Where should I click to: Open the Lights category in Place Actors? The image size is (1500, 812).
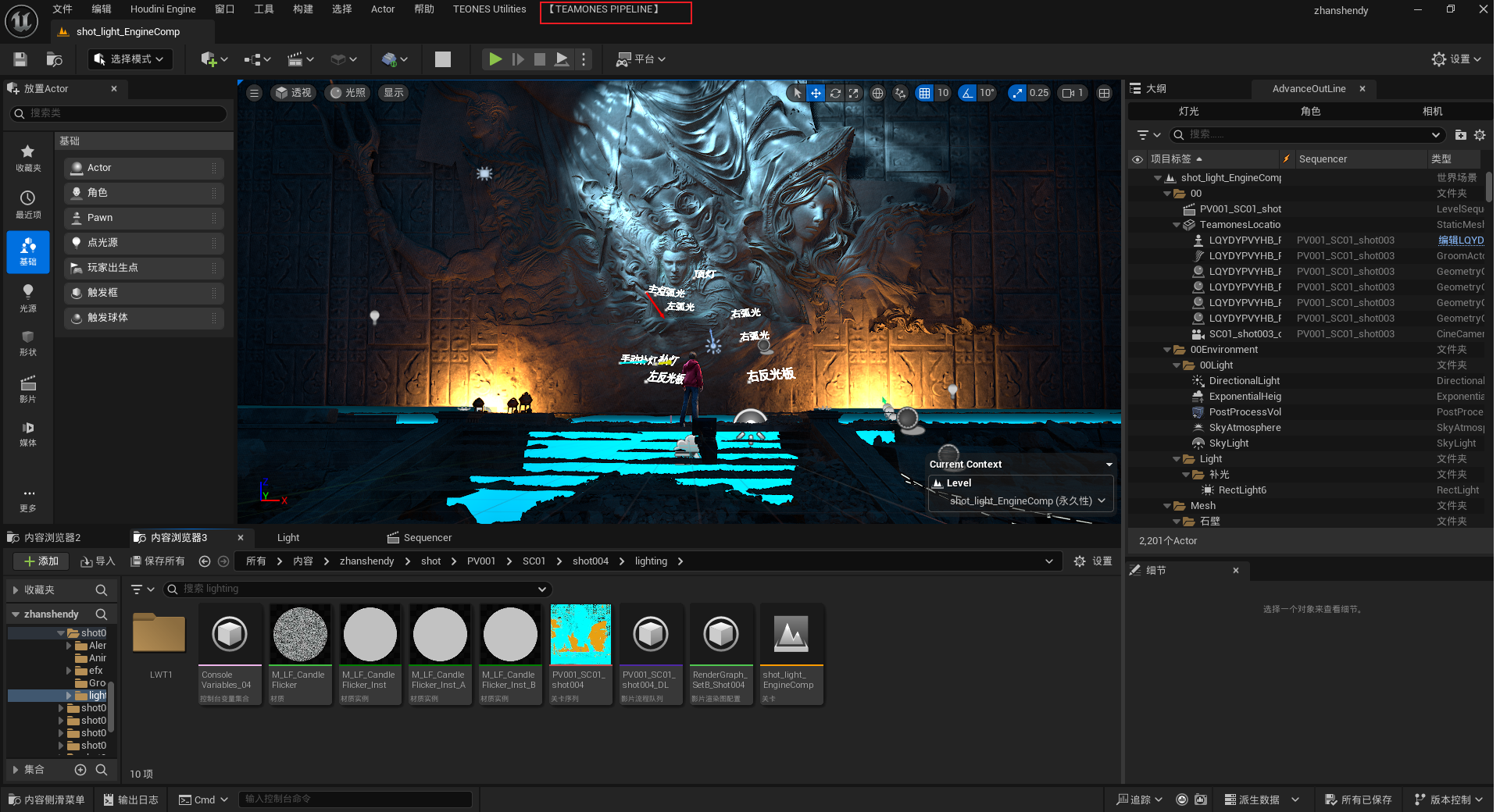28,297
